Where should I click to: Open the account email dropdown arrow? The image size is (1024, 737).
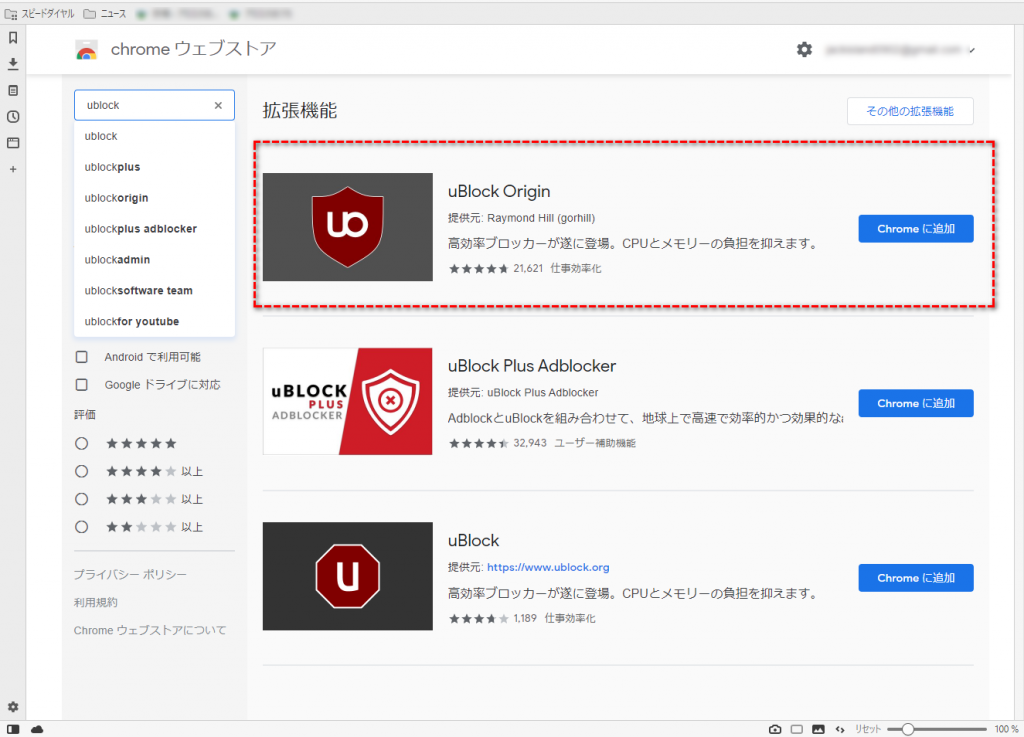click(x=972, y=50)
